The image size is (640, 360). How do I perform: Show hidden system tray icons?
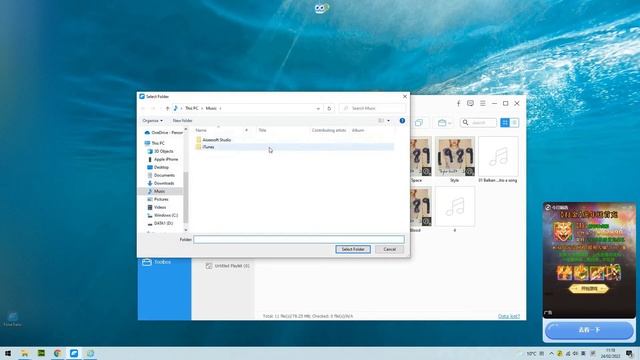coord(551,353)
